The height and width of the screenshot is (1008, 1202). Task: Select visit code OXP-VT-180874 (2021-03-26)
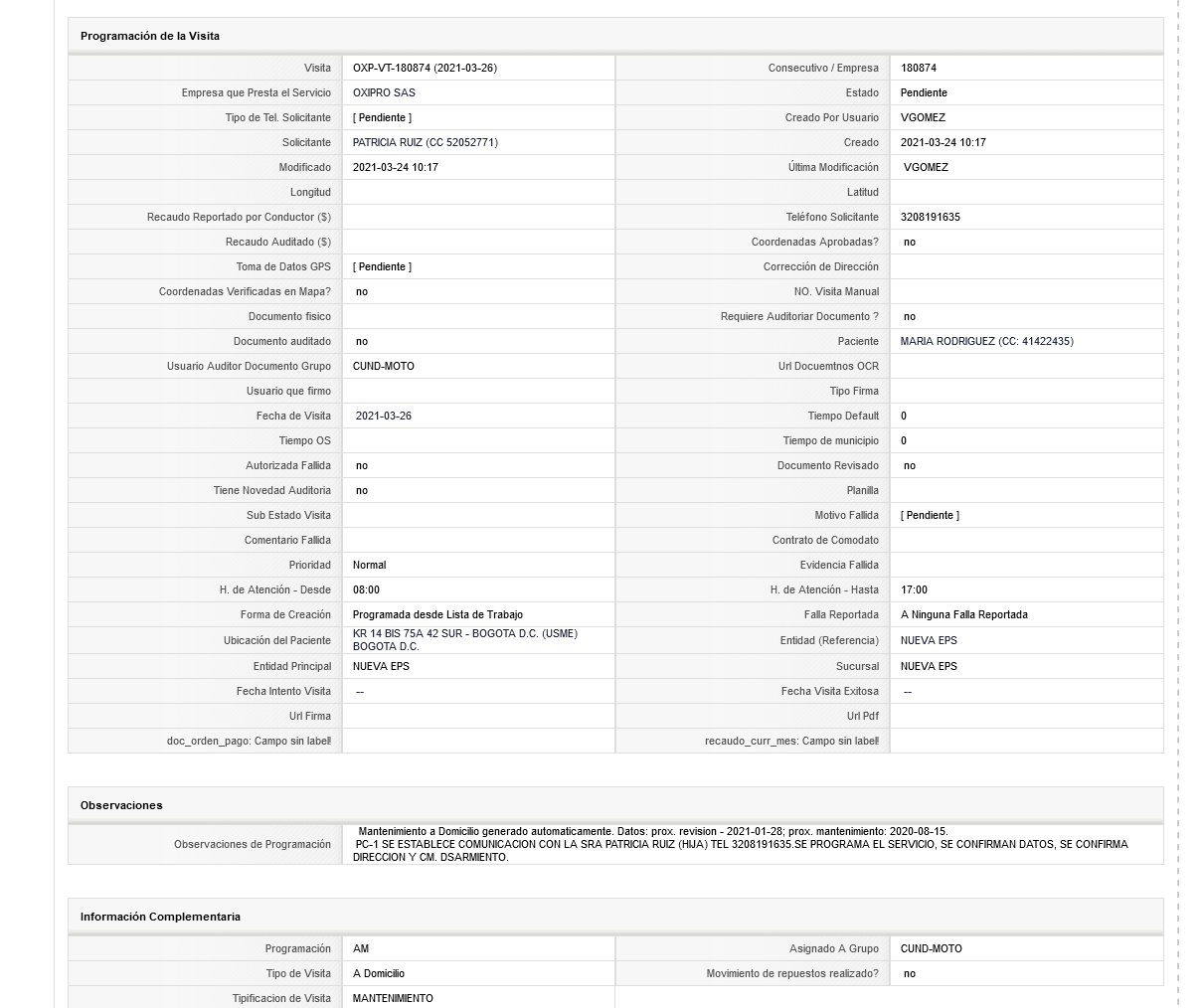pyautogui.click(x=425, y=68)
